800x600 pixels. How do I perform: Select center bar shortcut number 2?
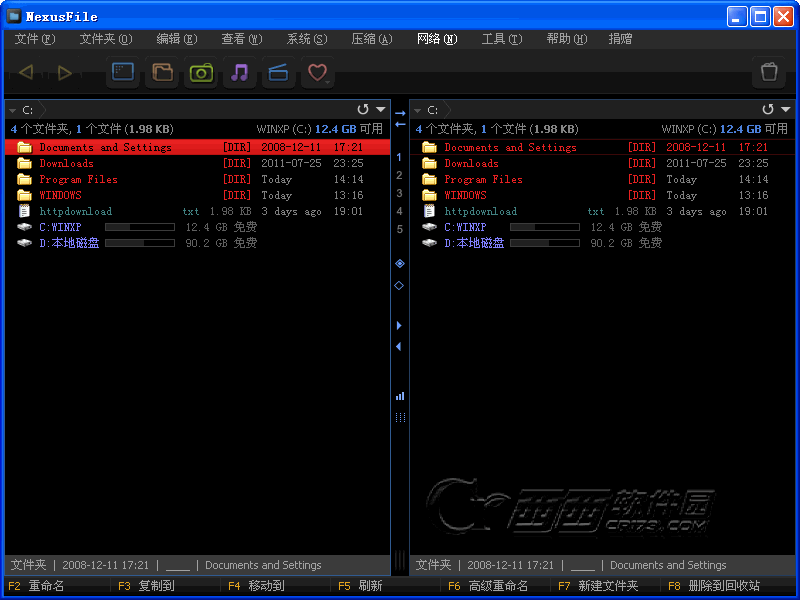pyautogui.click(x=399, y=175)
